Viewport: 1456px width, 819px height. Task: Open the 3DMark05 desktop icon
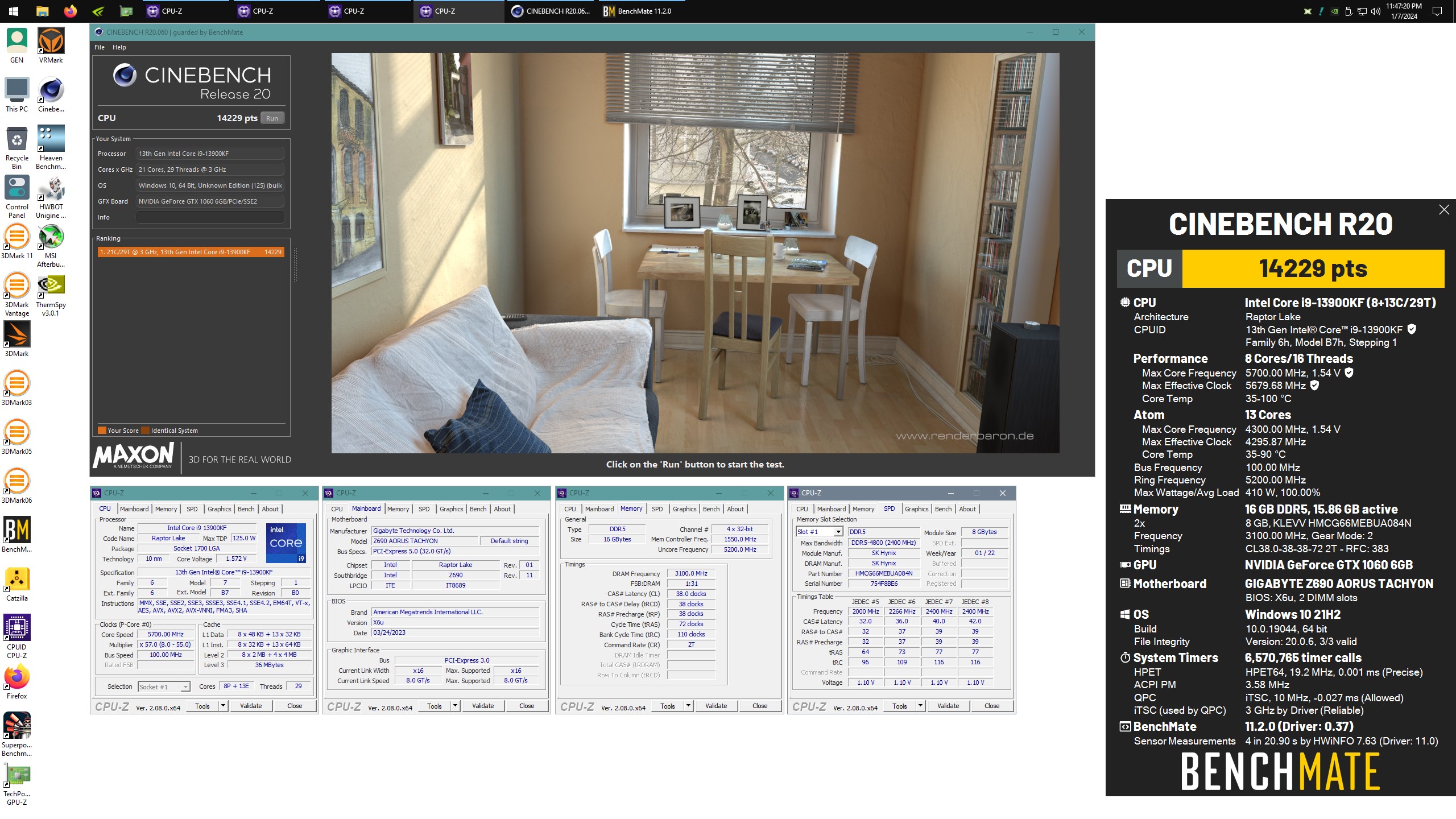click(x=16, y=437)
